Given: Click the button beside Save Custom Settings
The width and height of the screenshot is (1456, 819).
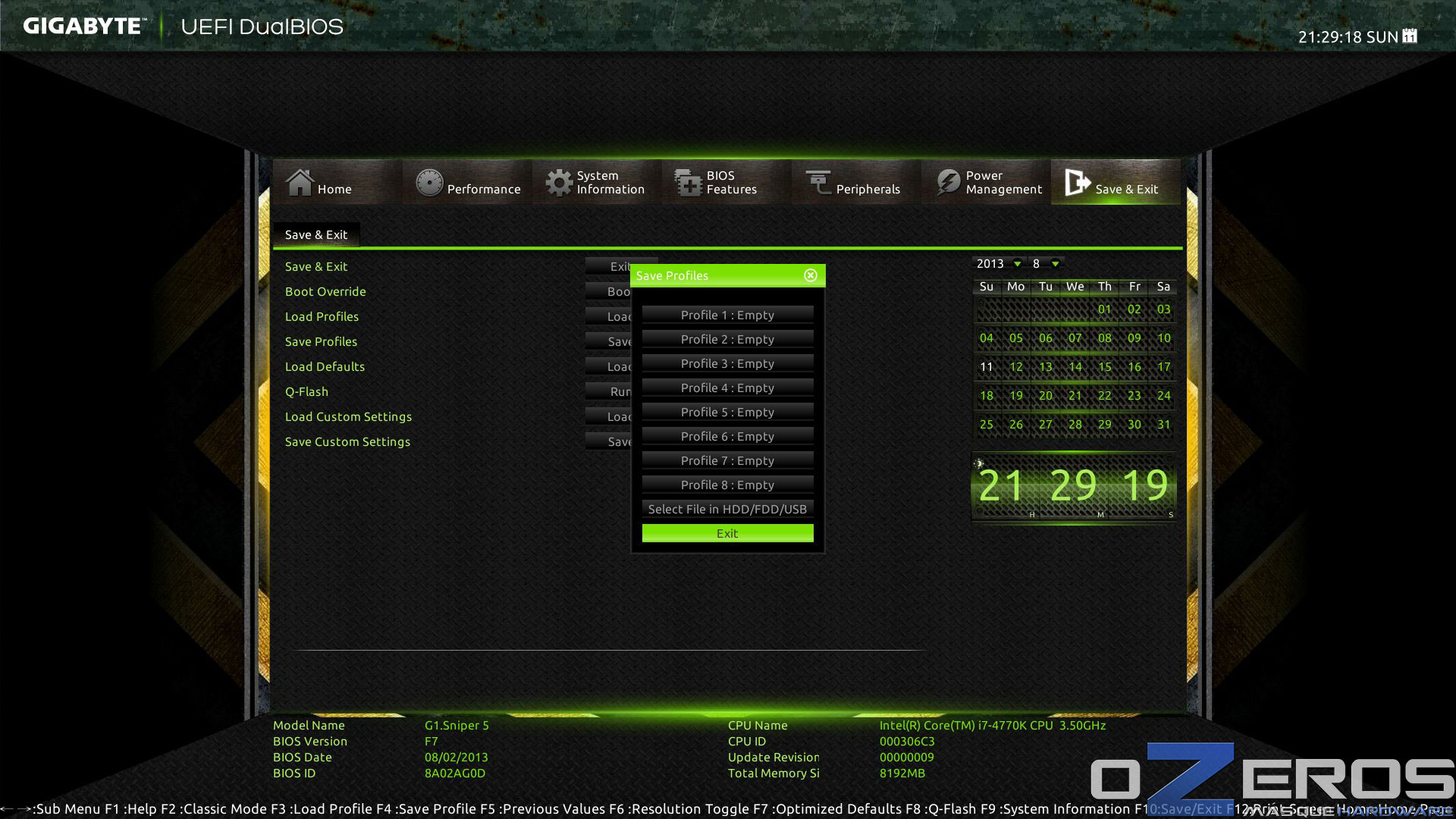Looking at the screenshot, I should coord(608,441).
